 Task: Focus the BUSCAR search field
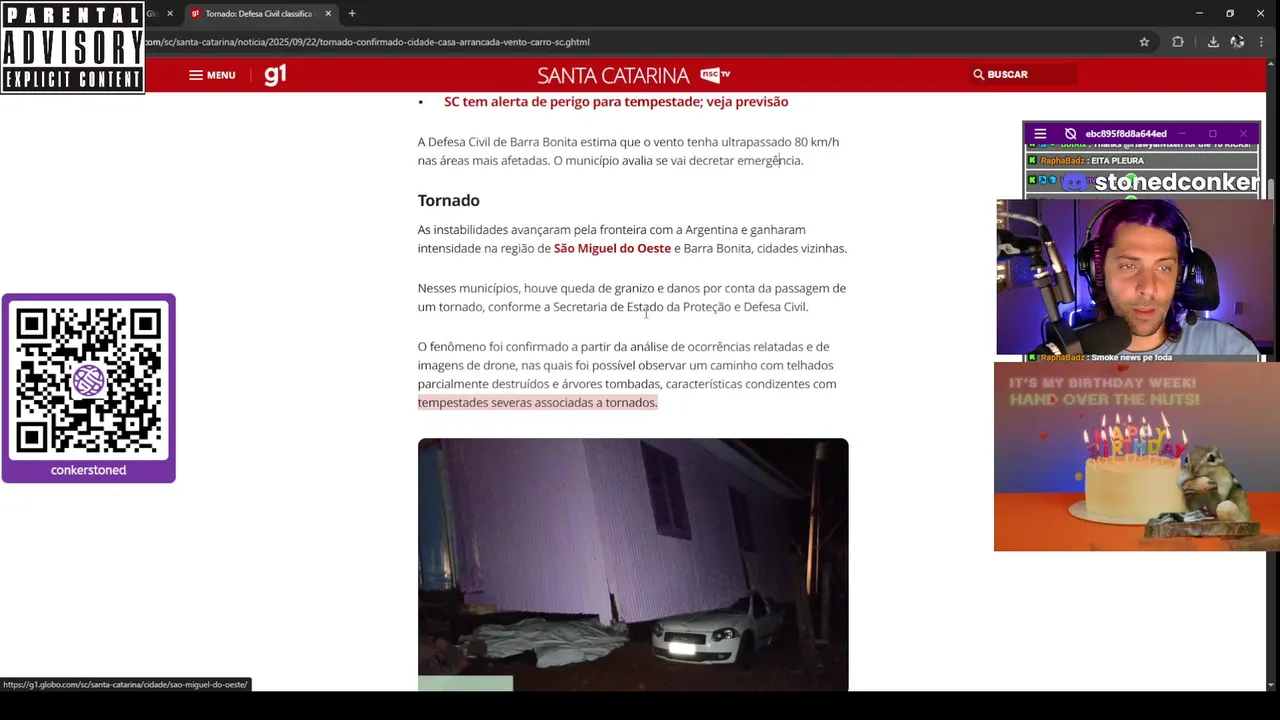point(1024,74)
